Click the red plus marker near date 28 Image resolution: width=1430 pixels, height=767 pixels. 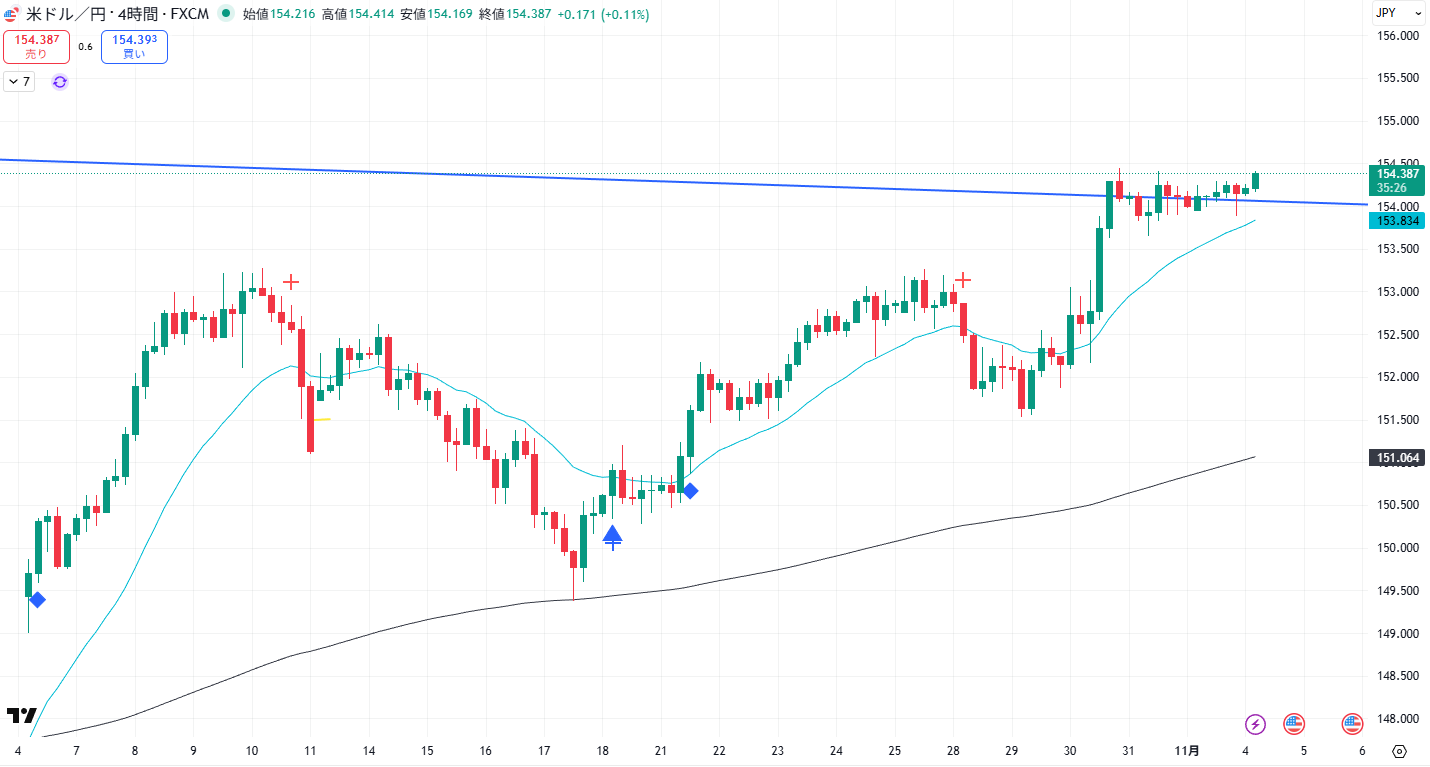pyautogui.click(x=963, y=279)
